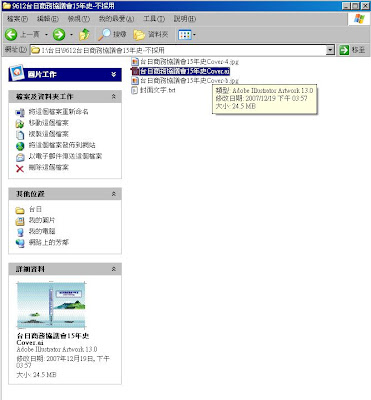
Task: Click the Windows flag logo
Action: pyautogui.click(x=359, y=19)
